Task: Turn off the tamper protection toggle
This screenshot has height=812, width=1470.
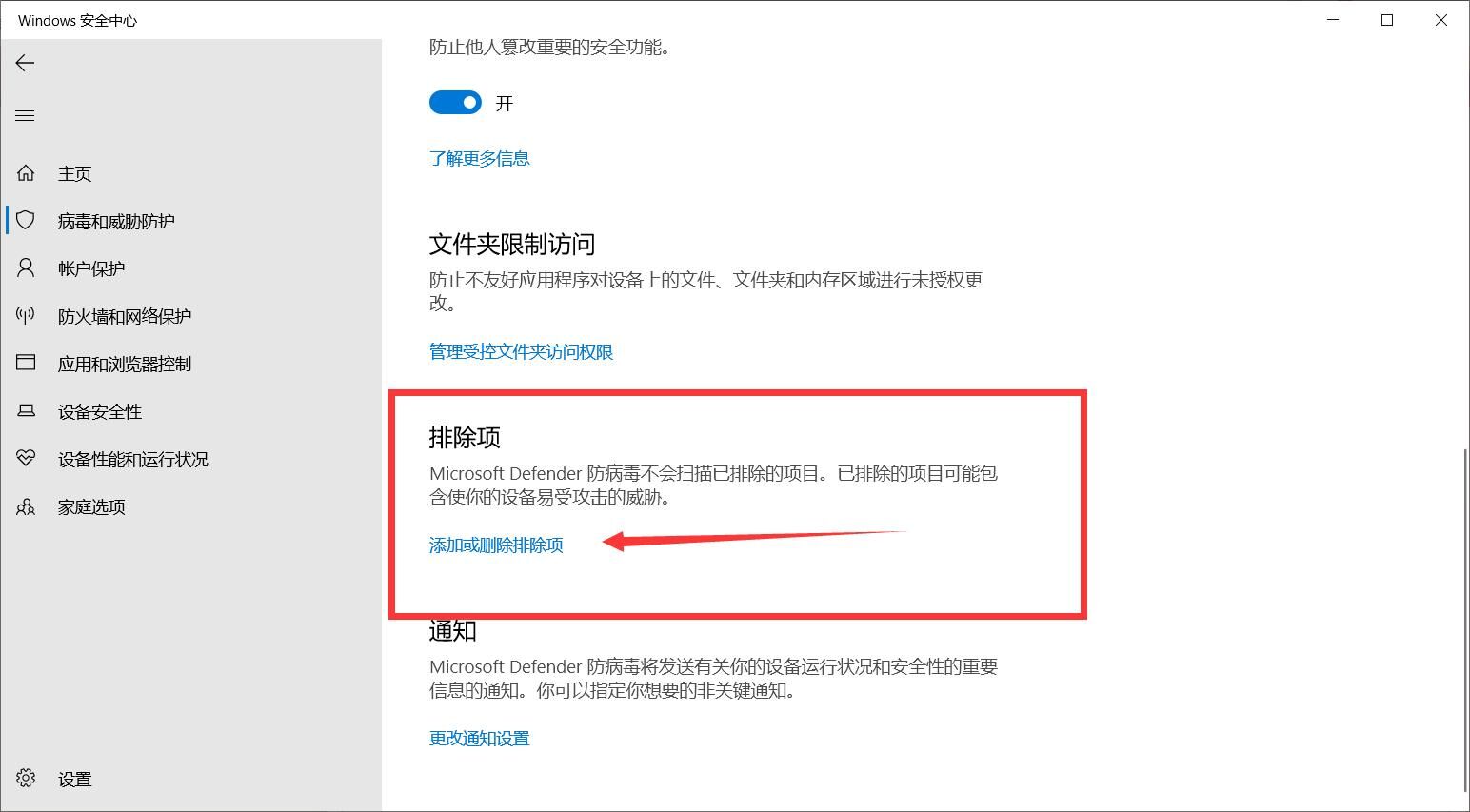Action: coord(455,103)
